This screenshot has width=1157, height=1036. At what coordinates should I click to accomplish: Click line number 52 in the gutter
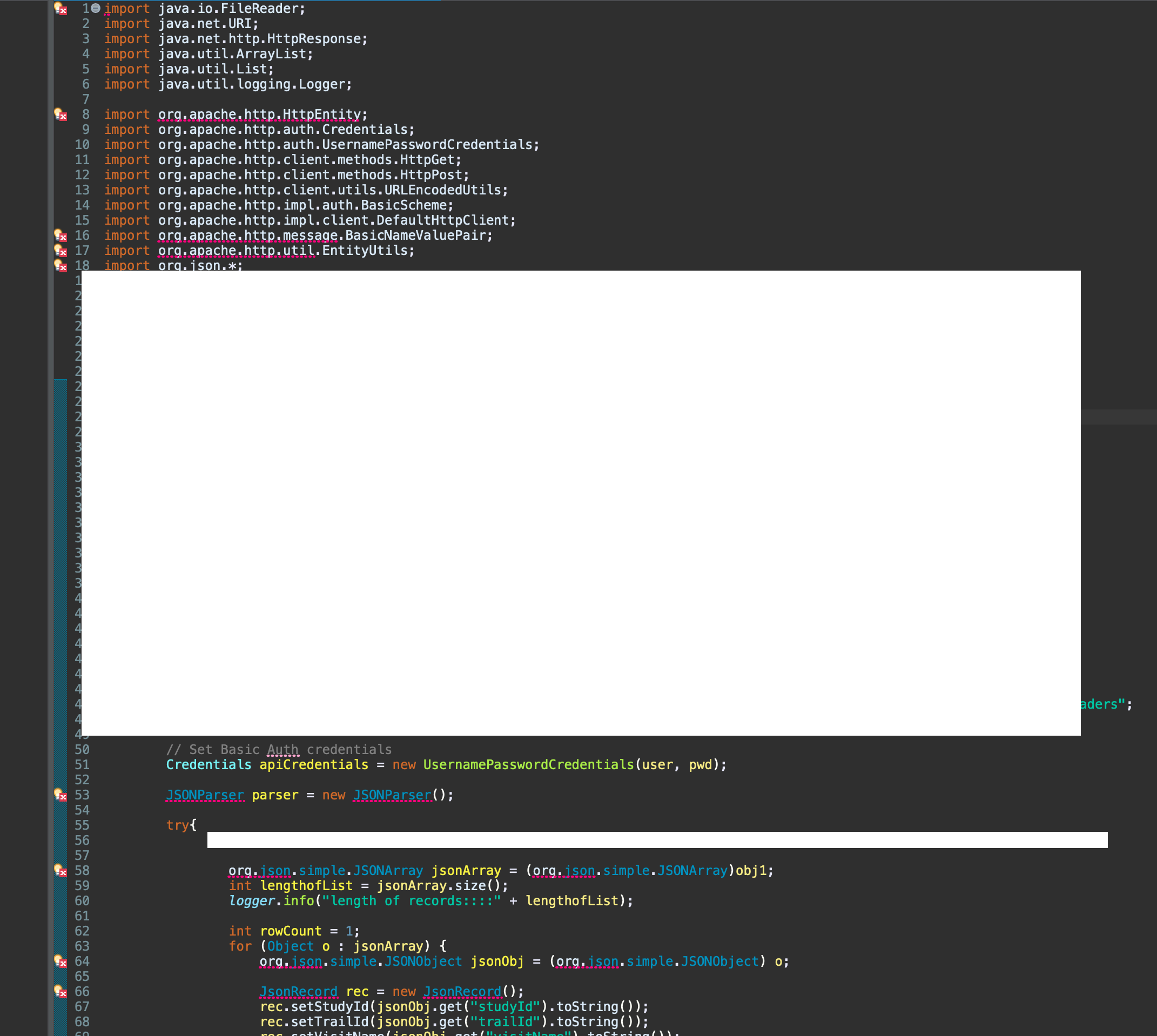(x=82, y=780)
